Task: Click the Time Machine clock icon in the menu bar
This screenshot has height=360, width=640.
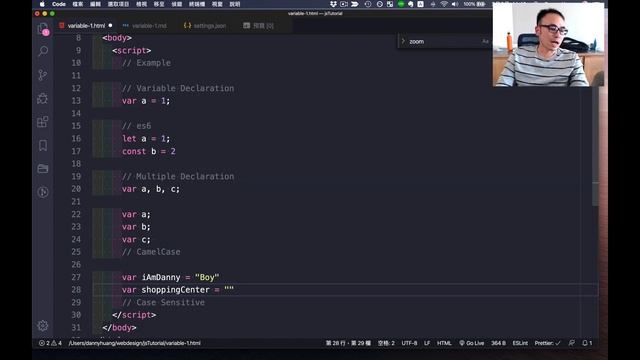Action: [x=368, y=4]
